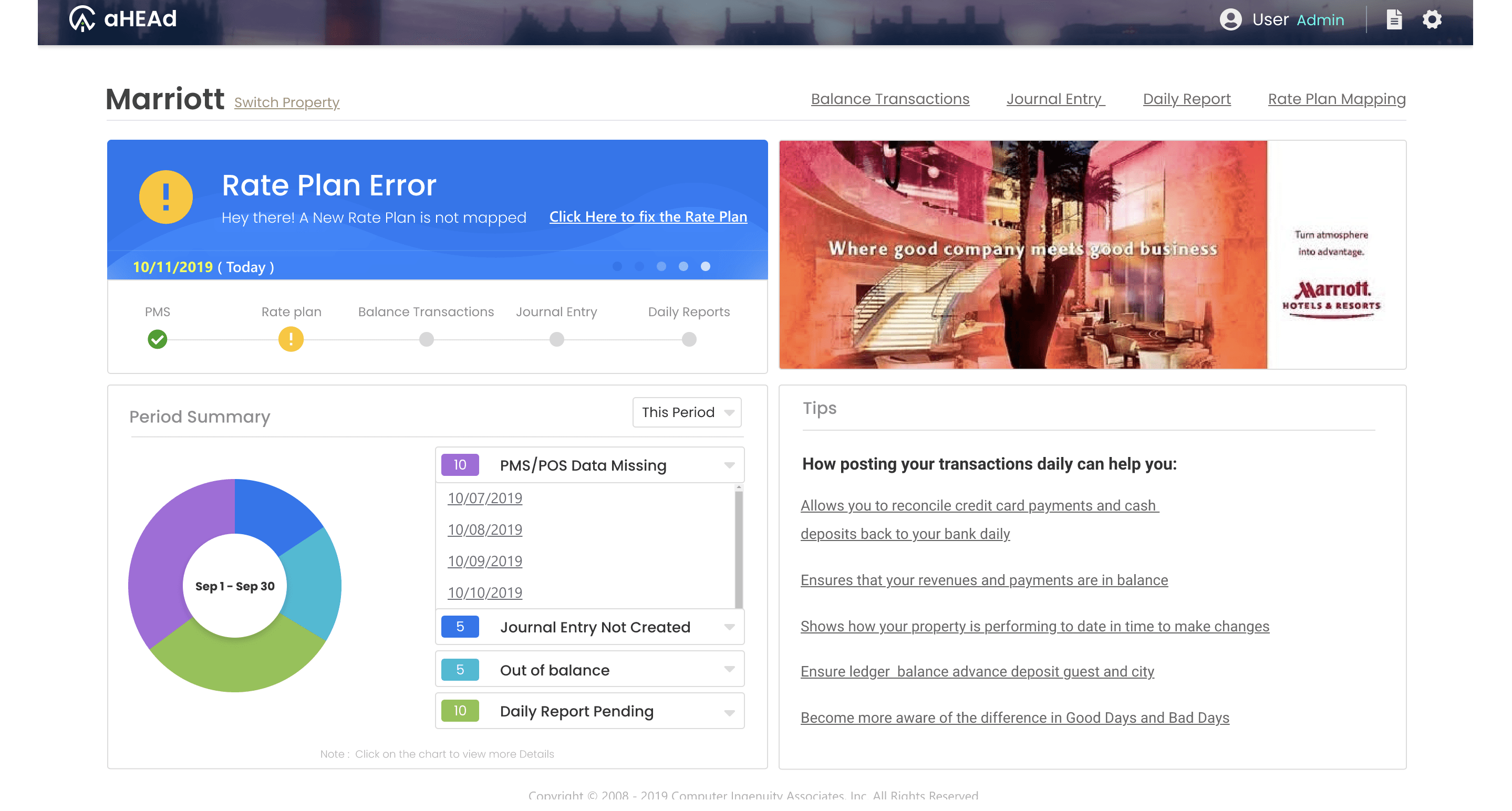The image size is (1512, 811).
Task: Select the Journal Entry step marker
Action: (x=556, y=339)
